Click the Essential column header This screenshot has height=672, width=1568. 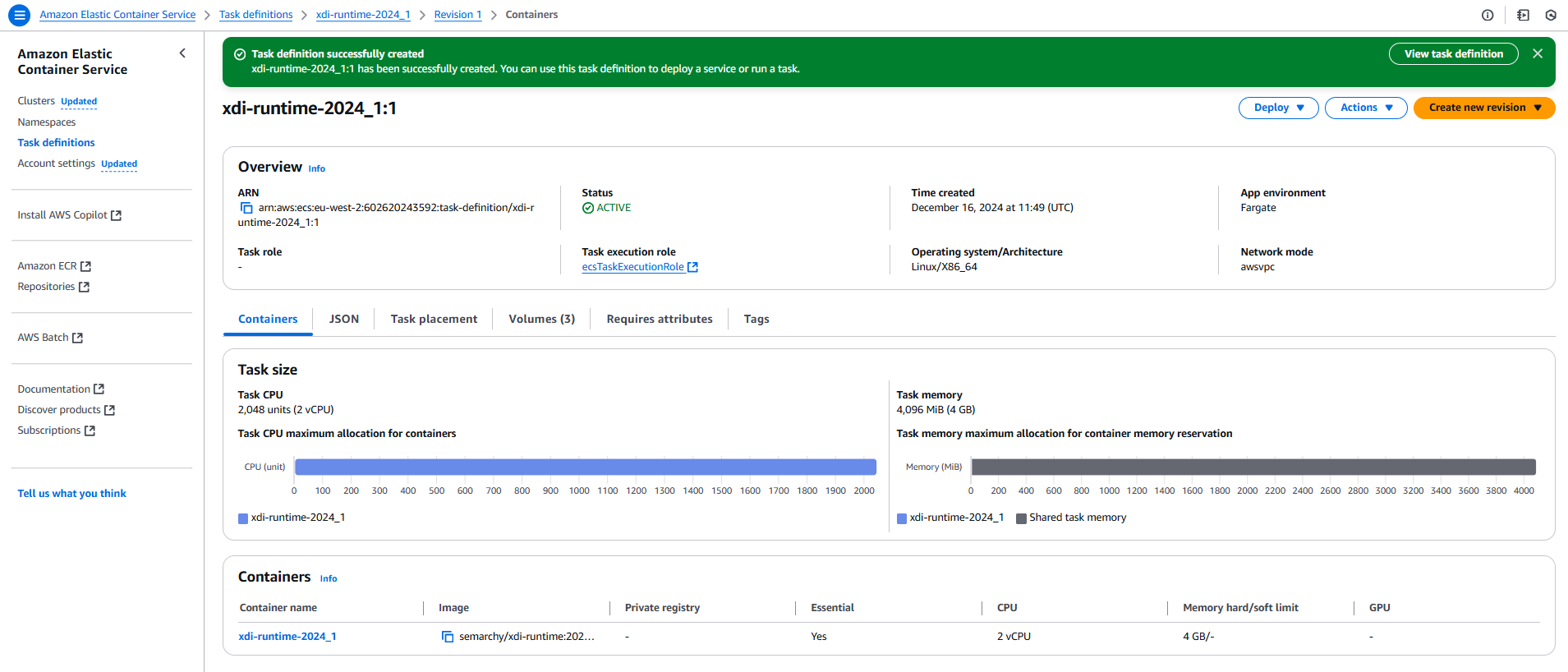[x=832, y=608]
